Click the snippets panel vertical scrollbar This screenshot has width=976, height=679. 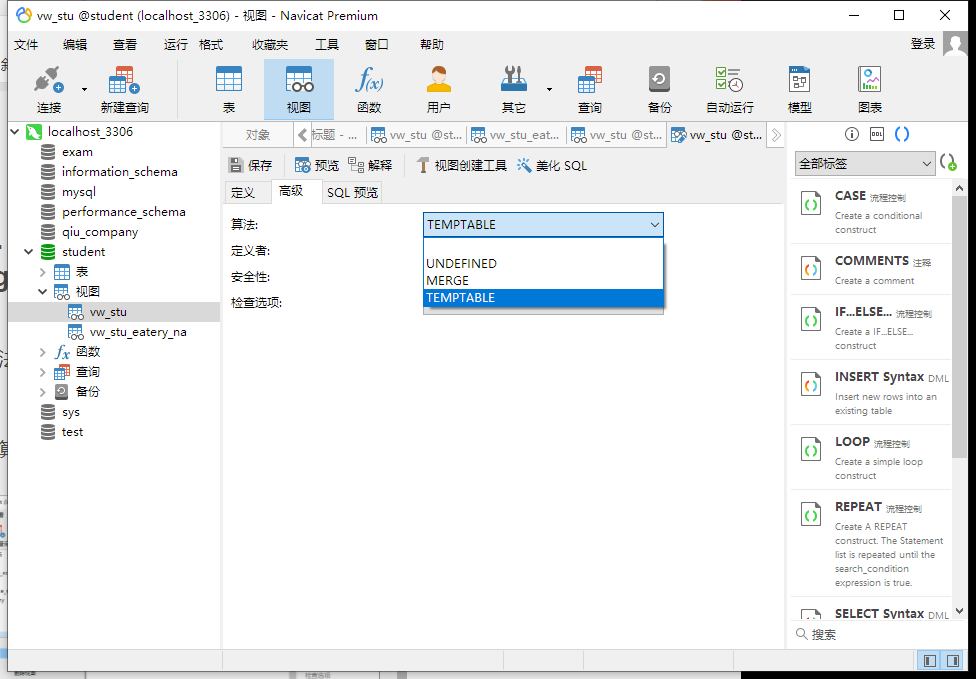pos(959,398)
